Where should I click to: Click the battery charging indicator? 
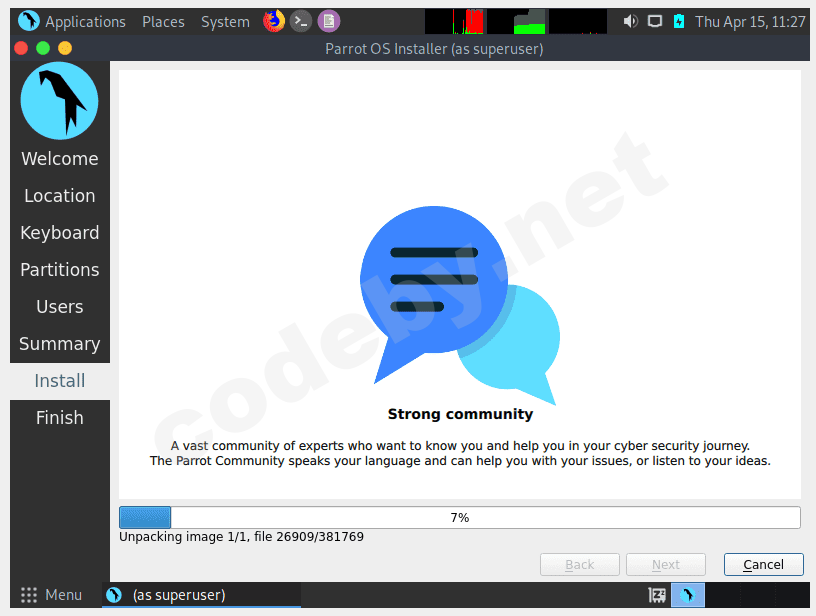(x=679, y=21)
